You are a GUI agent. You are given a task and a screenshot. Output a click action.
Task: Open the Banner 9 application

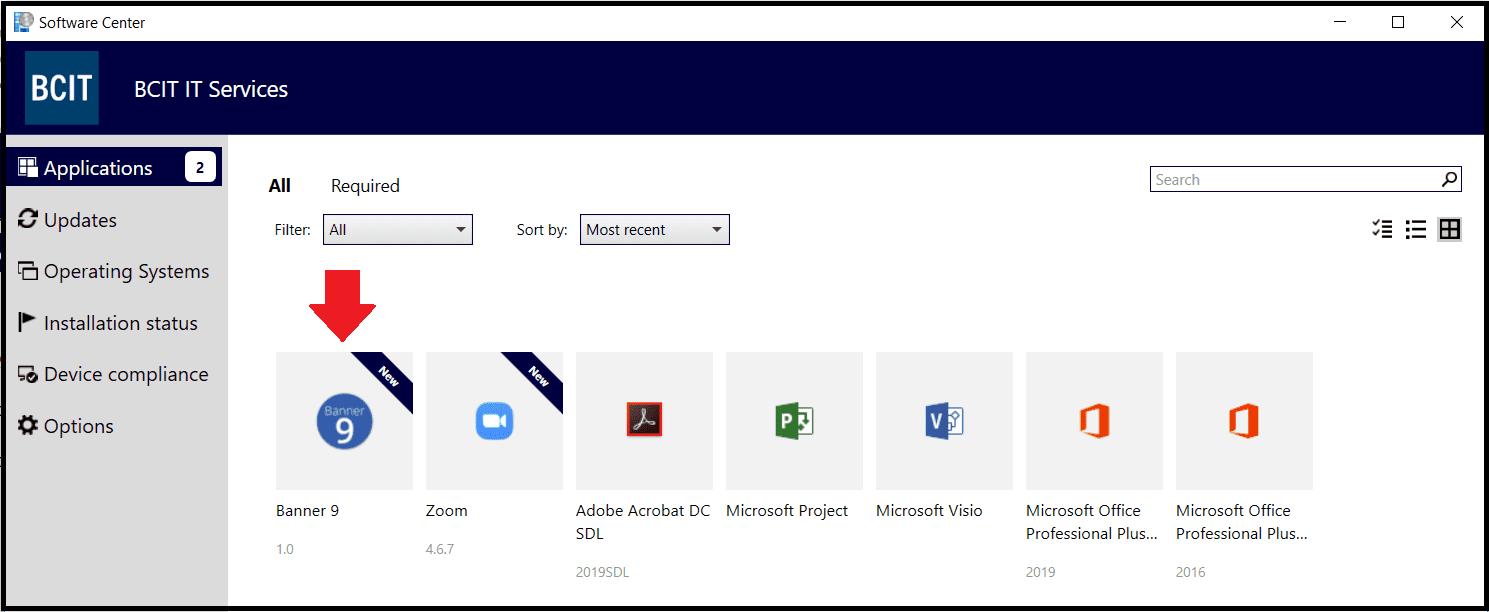pos(344,420)
